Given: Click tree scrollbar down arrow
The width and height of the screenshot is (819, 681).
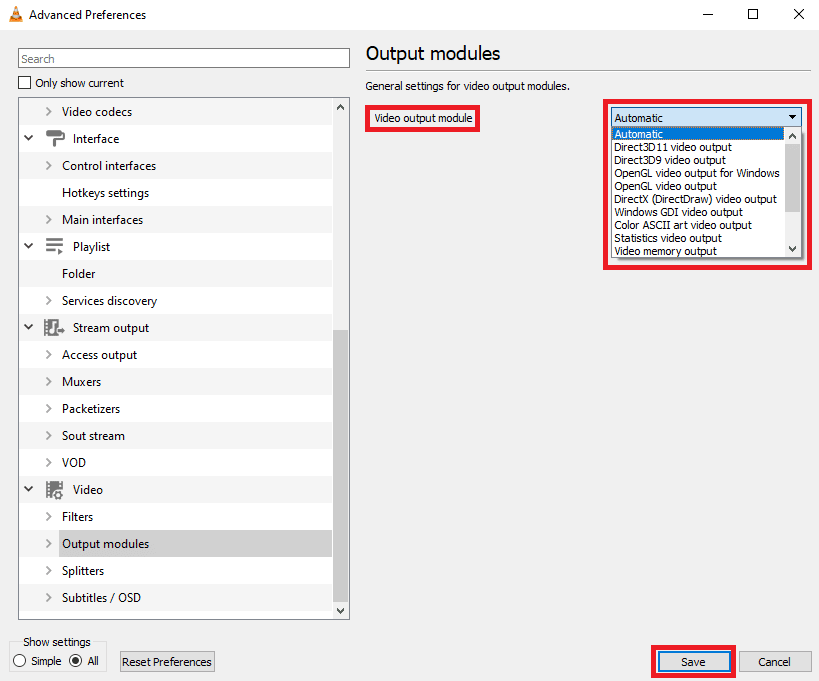Looking at the screenshot, I should pos(341,610).
